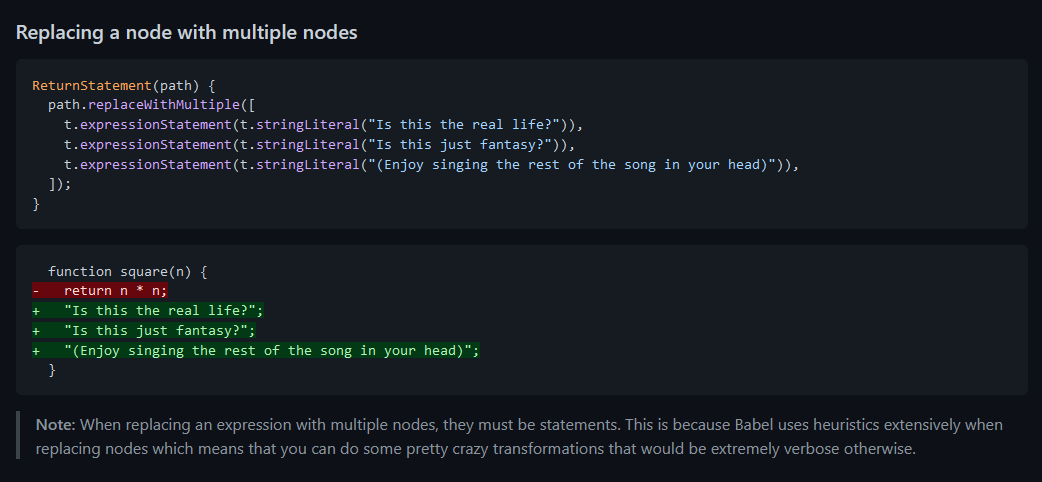Click the green added line "Is this the real life?";

(148, 310)
